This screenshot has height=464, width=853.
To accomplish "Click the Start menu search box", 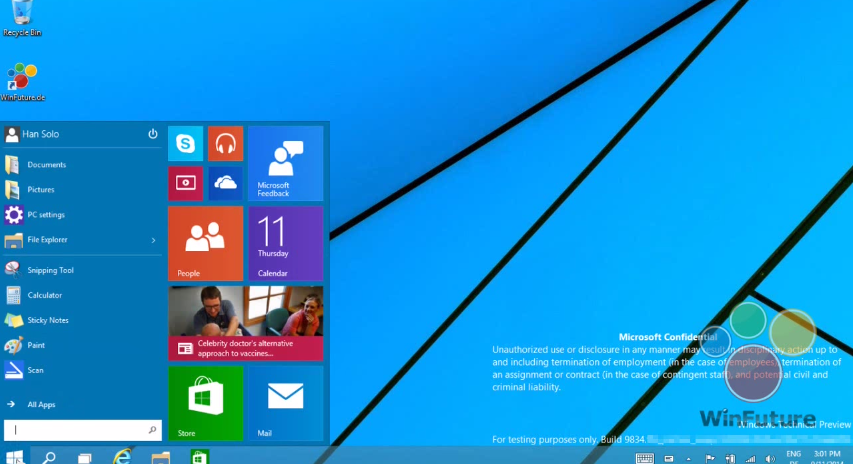I will [83, 430].
